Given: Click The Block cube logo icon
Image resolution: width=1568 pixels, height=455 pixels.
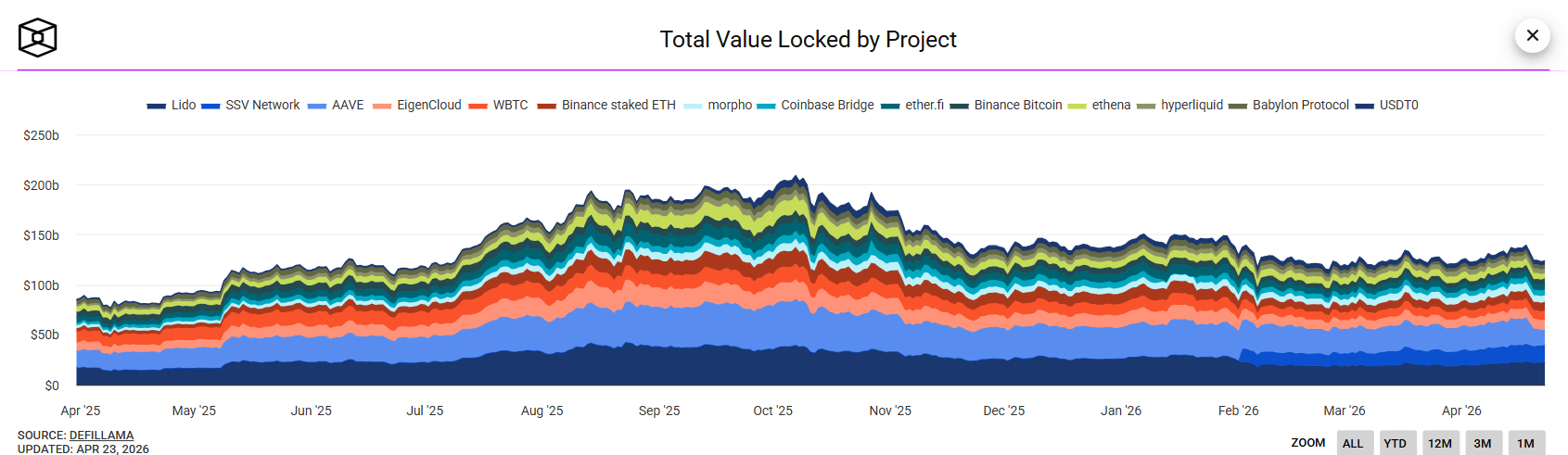Looking at the screenshot, I should (38, 38).
